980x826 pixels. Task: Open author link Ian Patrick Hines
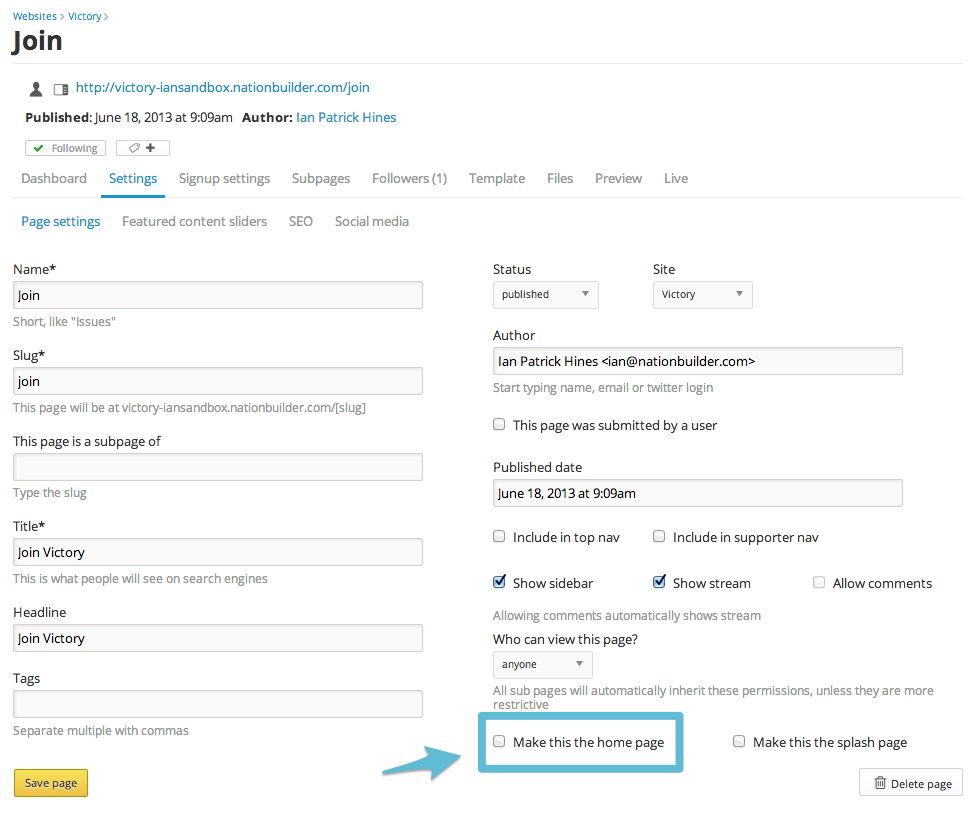click(x=346, y=117)
